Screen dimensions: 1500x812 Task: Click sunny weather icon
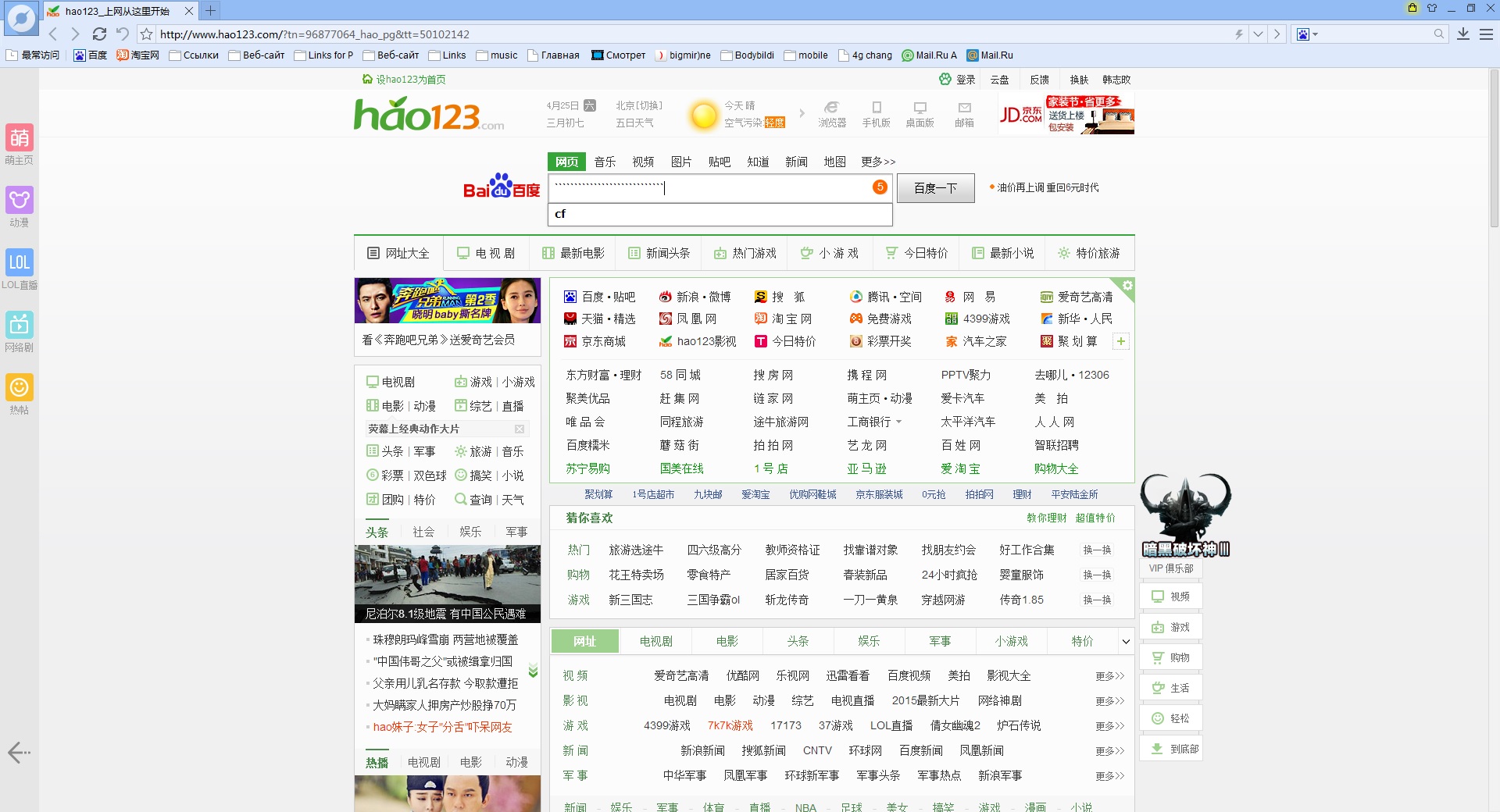click(x=704, y=116)
